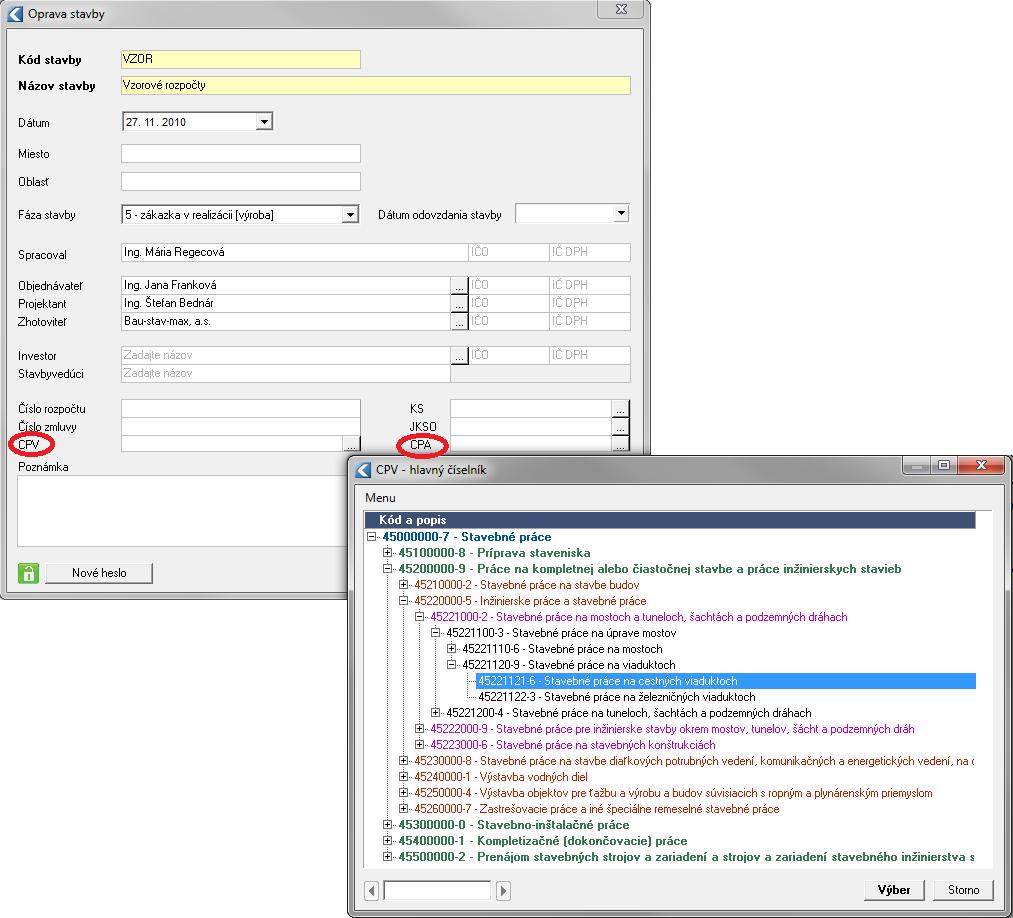Click the Spracoval field Ing. Mária Regecová
This screenshot has width=1013, height=918.
click(294, 253)
